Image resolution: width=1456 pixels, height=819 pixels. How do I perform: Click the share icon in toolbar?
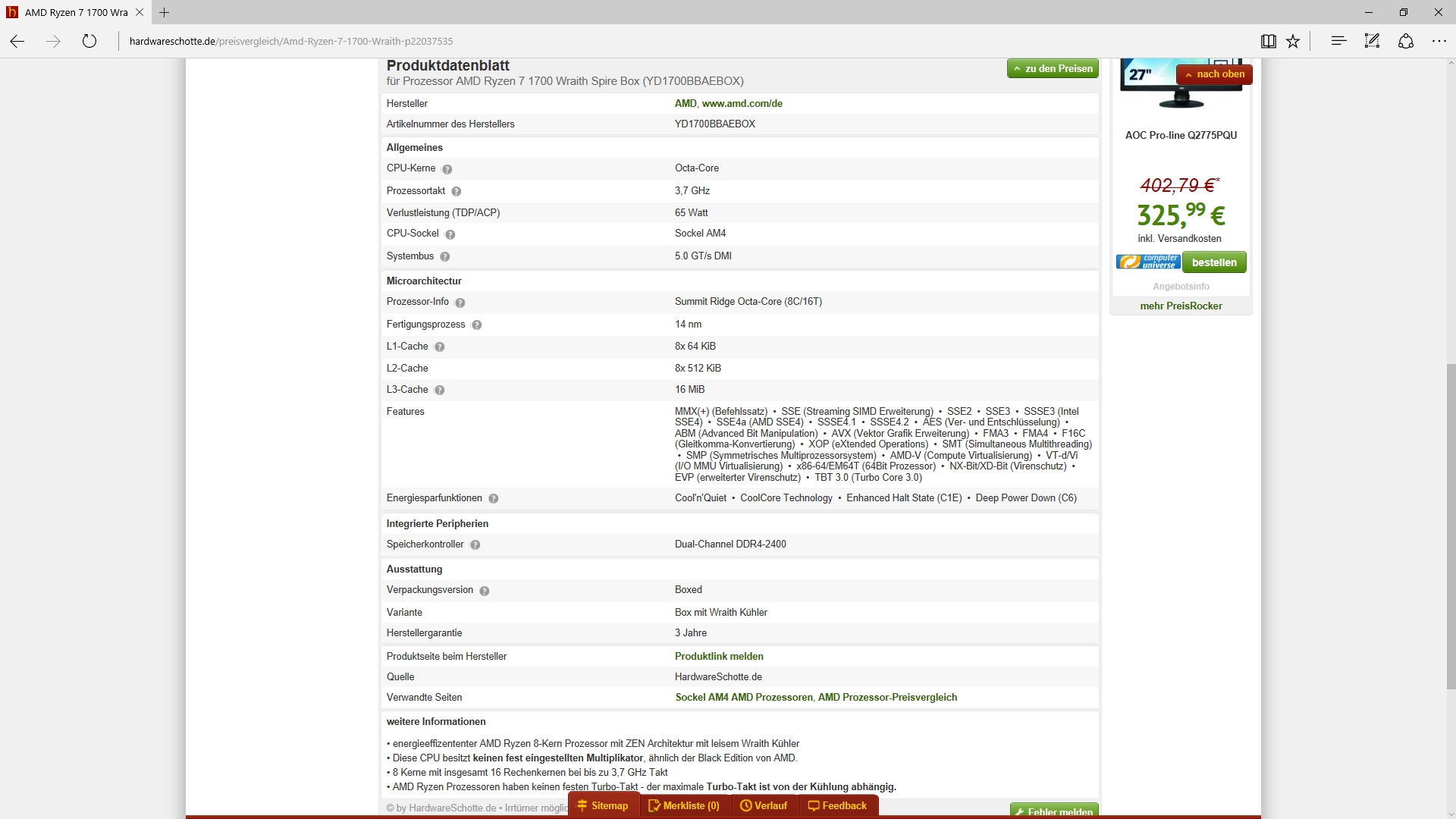click(x=1405, y=41)
